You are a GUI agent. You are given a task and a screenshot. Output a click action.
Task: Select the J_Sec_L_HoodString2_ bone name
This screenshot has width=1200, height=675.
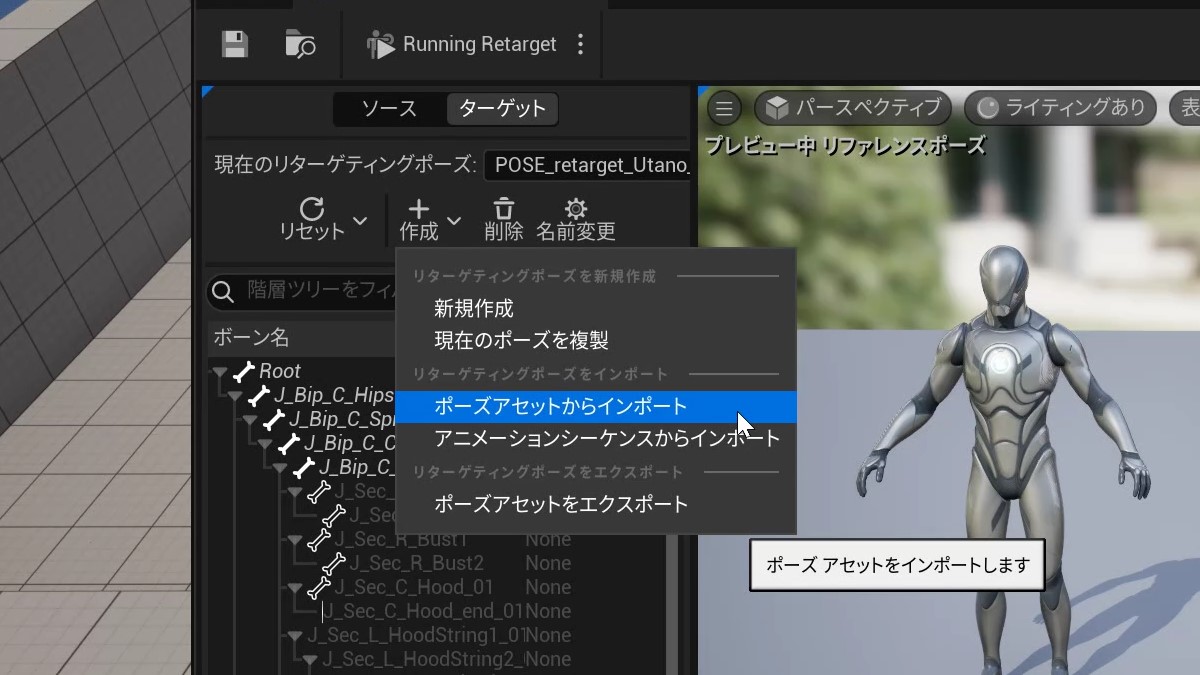click(x=424, y=659)
